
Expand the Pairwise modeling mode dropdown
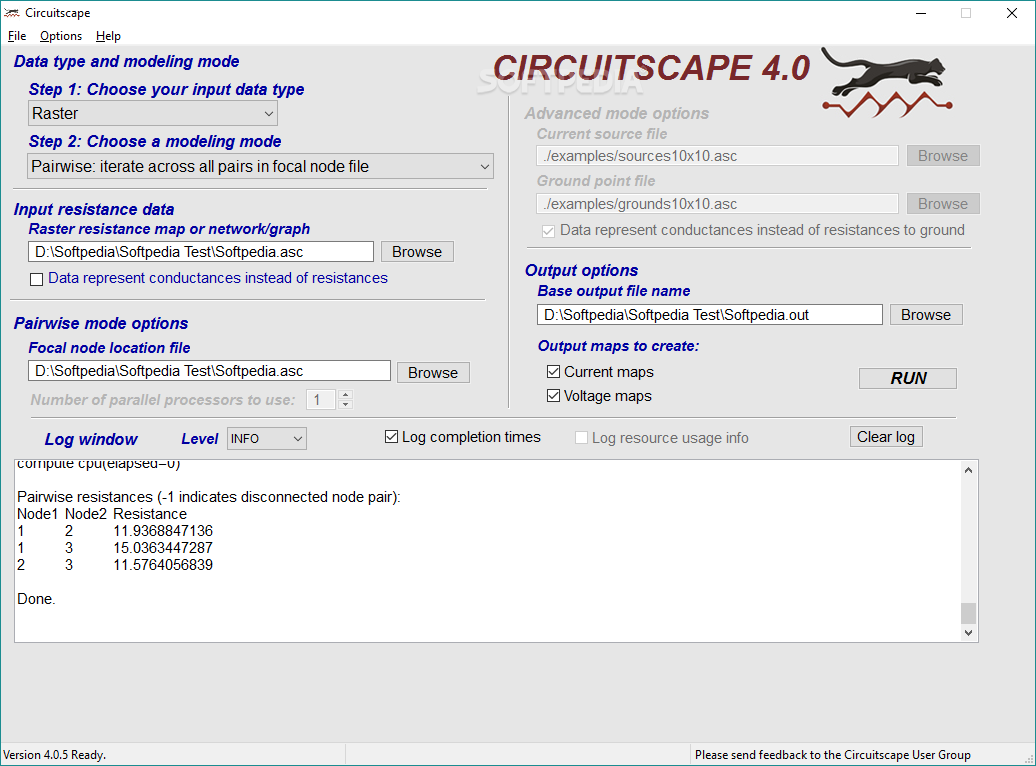point(260,167)
